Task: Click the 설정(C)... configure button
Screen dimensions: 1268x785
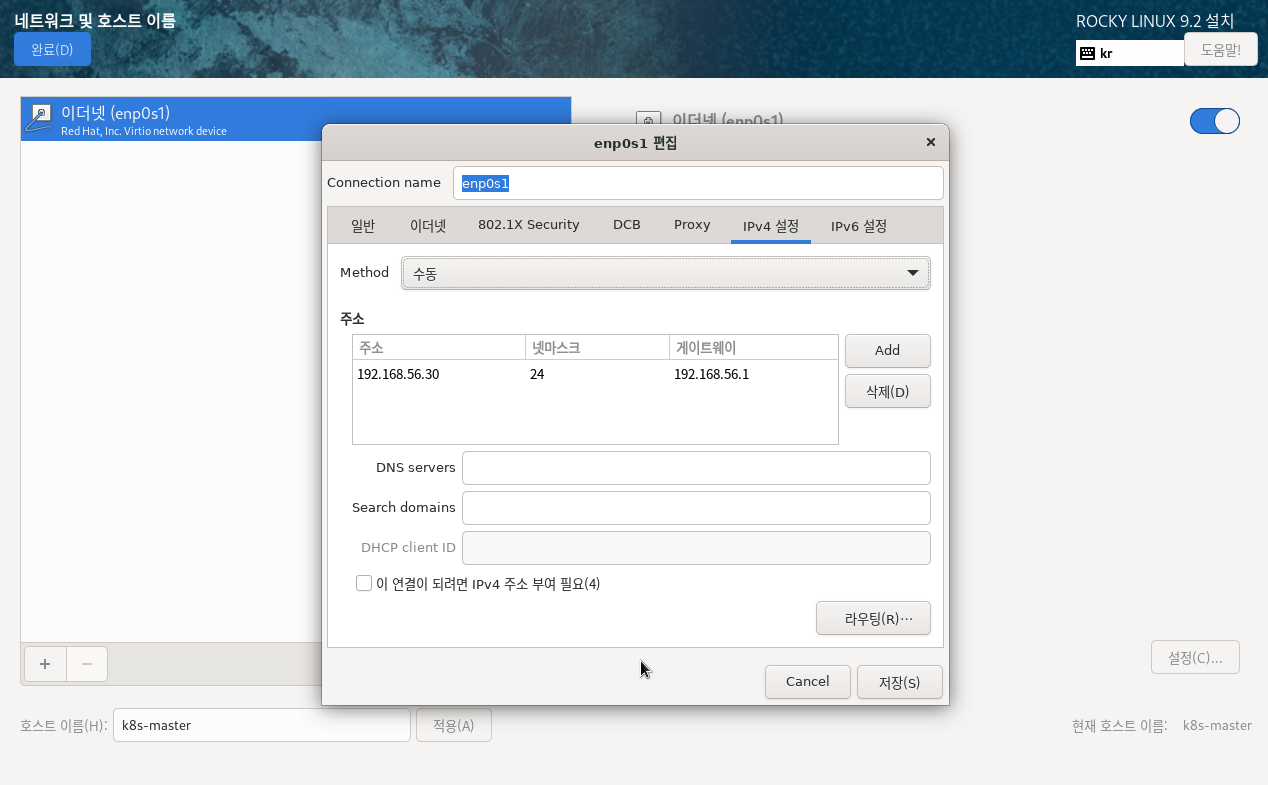Action: tap(1195, 657)
